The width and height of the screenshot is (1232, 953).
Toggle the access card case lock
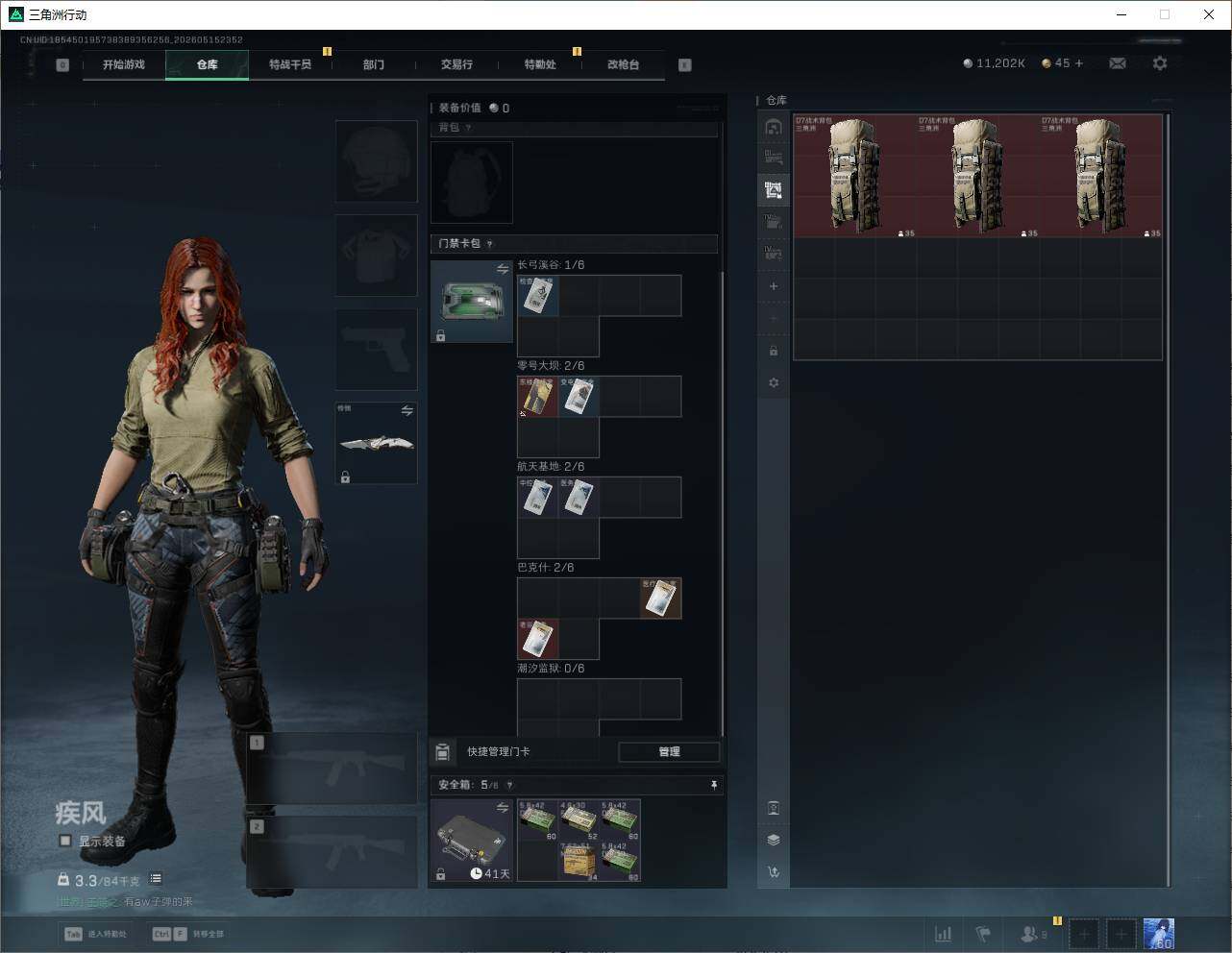pyautogui.click(x=440, y=336)
